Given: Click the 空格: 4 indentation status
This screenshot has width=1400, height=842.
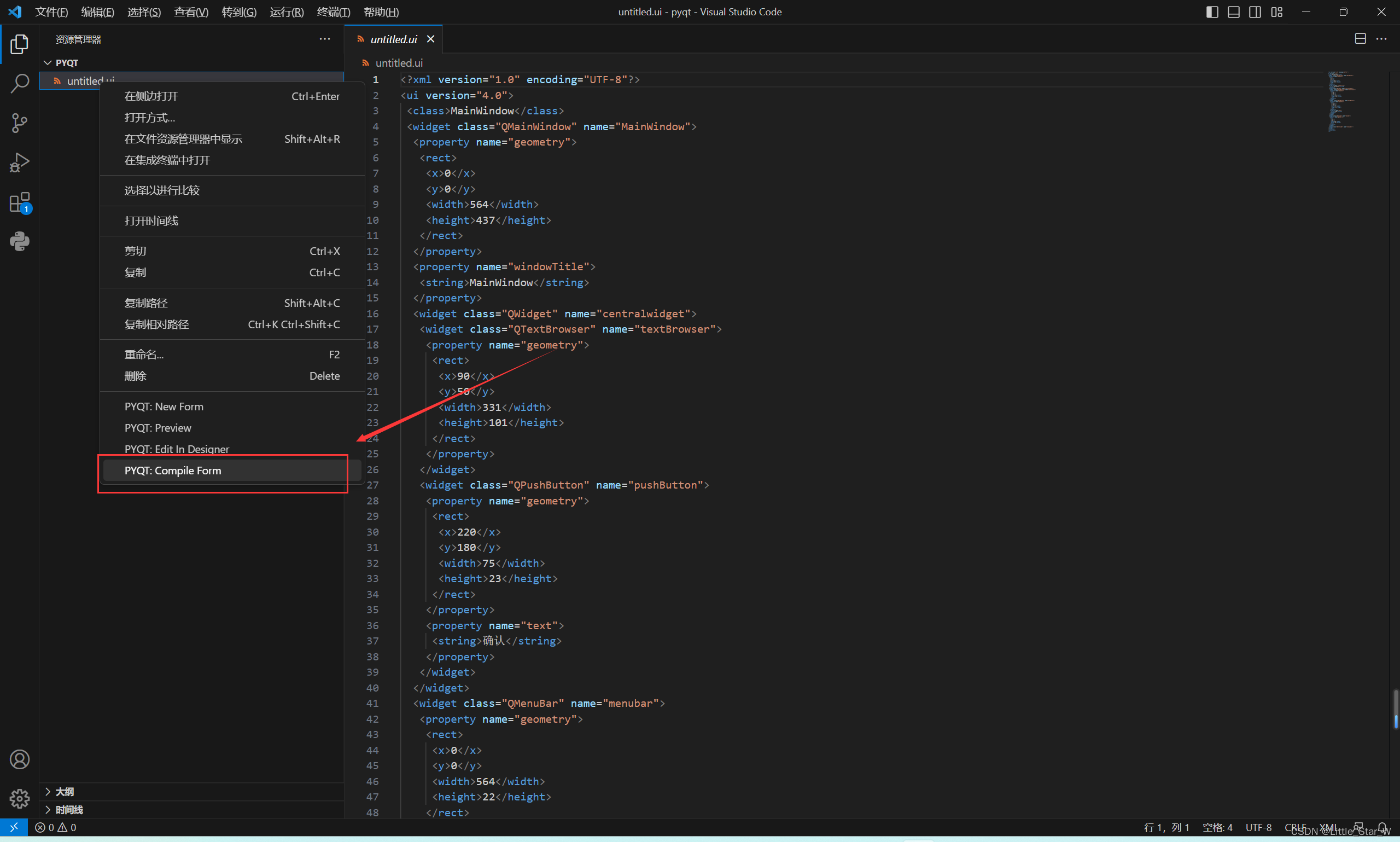Looking at the screenshot, I should click(x=1217, y=827).
